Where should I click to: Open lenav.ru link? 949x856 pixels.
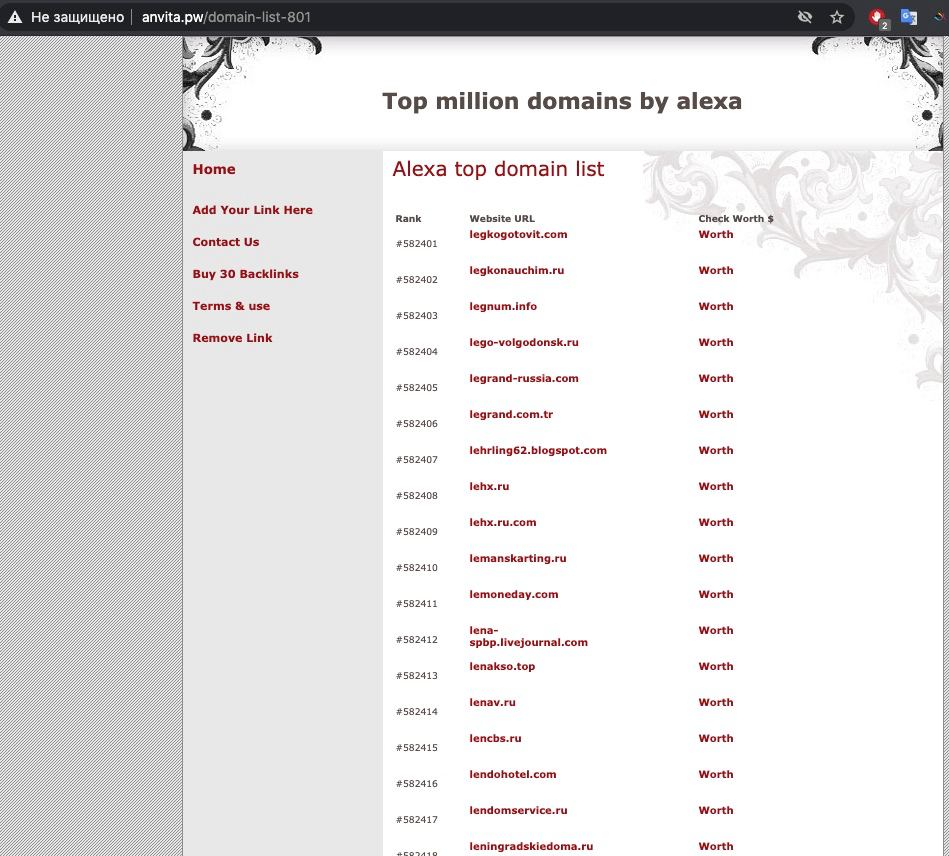(x=492, y=703)
